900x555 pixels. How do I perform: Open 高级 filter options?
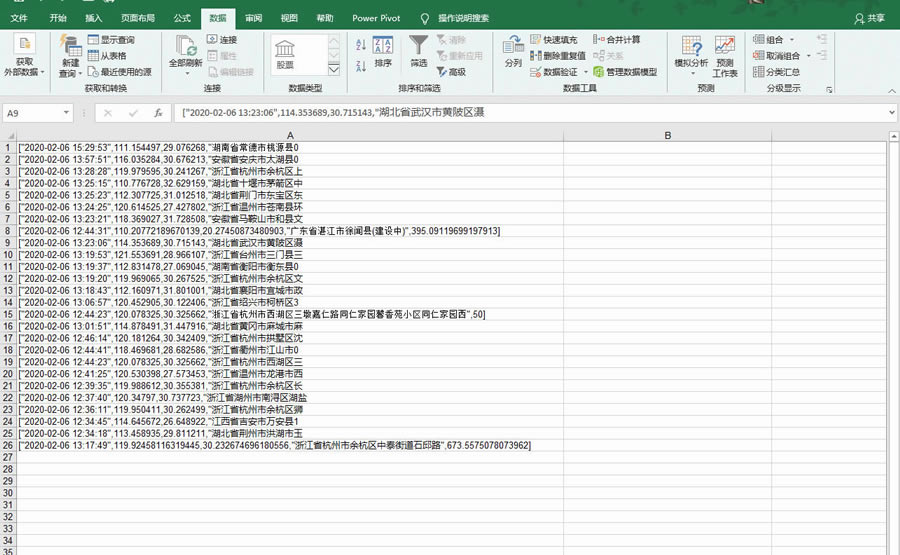click(451, 72)
